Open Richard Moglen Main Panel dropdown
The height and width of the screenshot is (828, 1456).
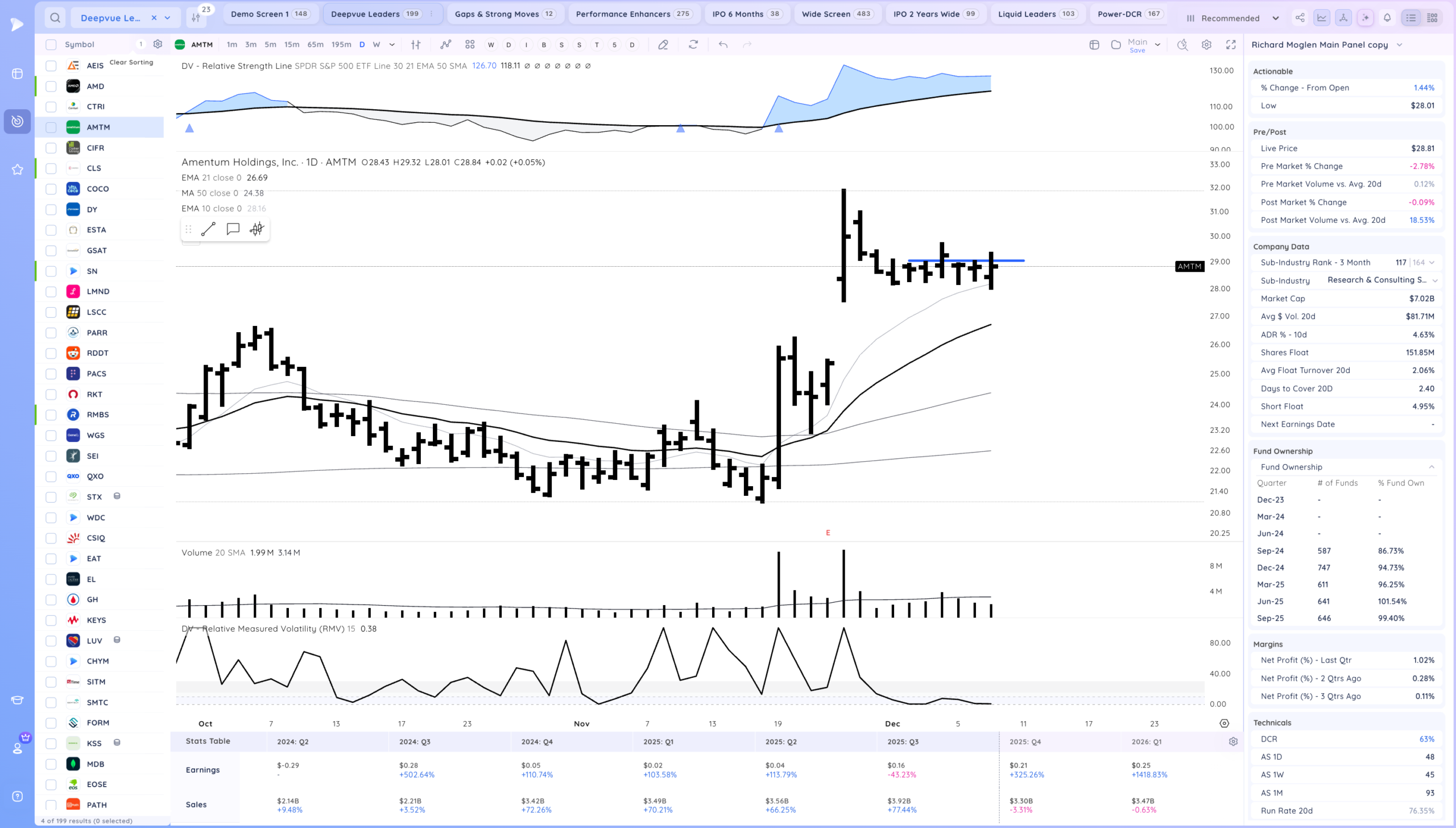pyautogui.click(x=1400, y=45)
